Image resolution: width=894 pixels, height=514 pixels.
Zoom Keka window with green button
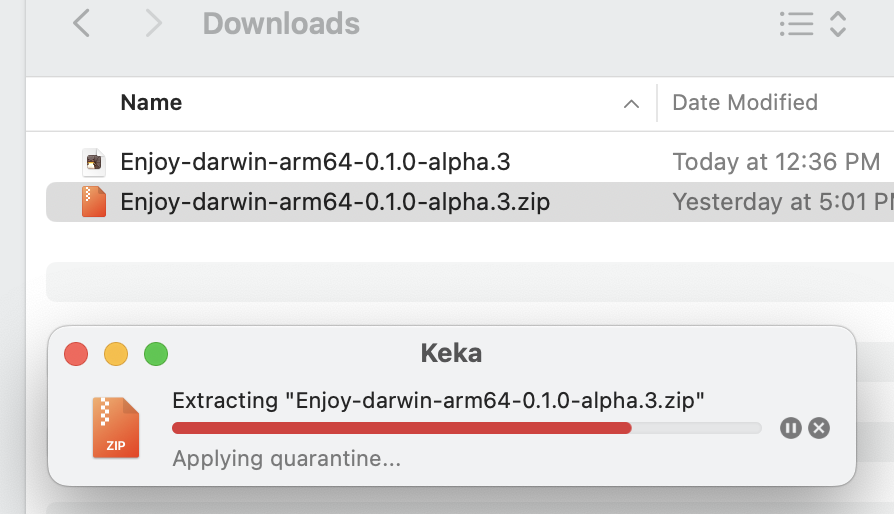[x=156, y=354]
